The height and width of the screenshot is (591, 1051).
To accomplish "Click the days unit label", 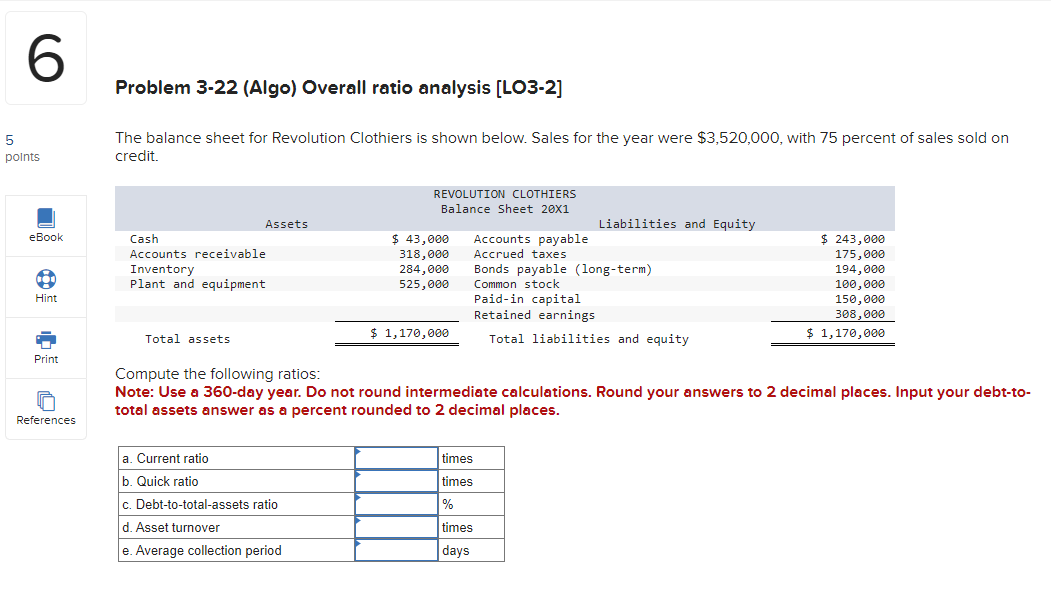I will 455,550.
